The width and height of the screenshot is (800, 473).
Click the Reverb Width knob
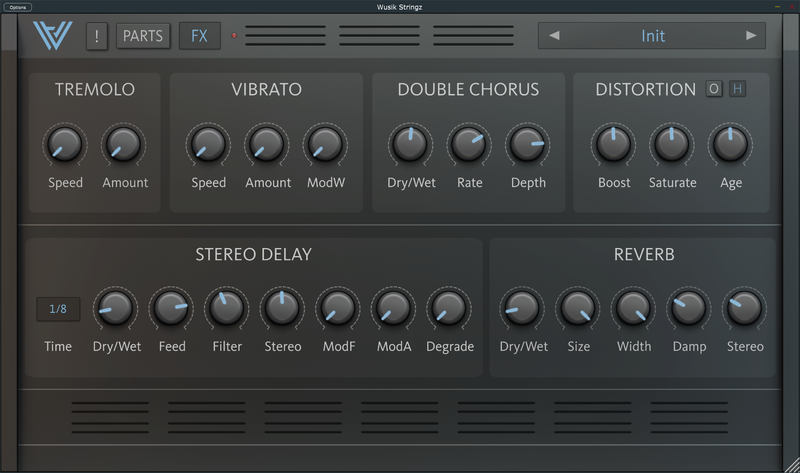(x=633, y=308)
